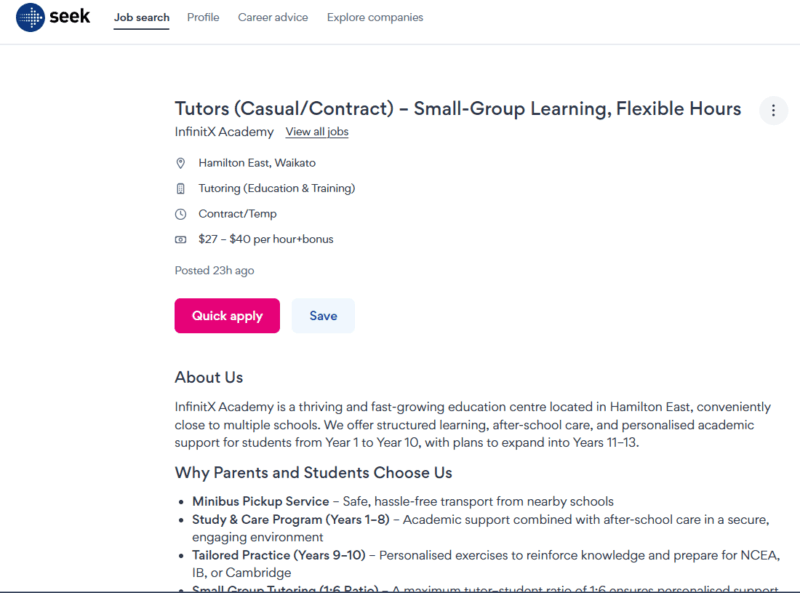Click the location pin icon
This screenshot has width=800, height=593.
click(x=181, y=163)
